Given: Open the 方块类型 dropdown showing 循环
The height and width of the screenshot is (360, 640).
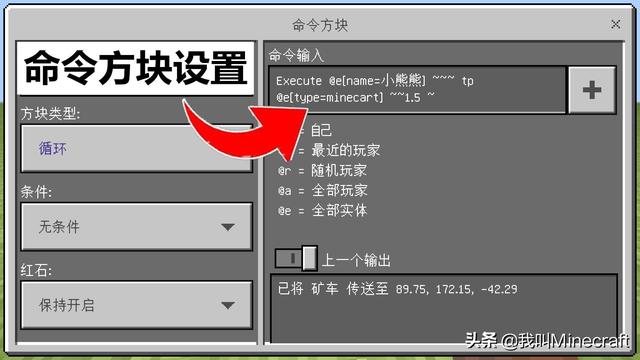Looking at the screenshot, I should (136, 148).
